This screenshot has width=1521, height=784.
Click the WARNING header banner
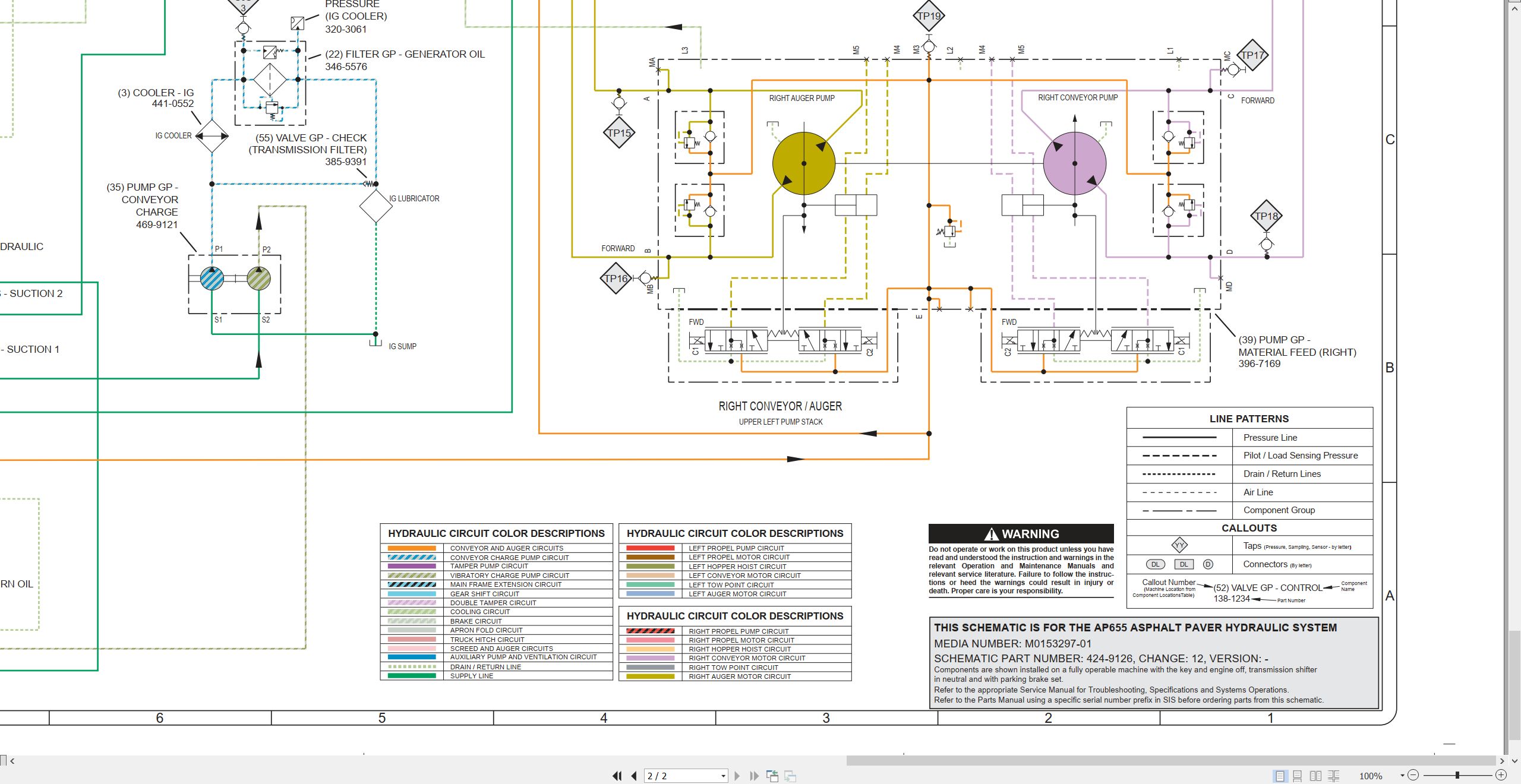coord(1021,533)
